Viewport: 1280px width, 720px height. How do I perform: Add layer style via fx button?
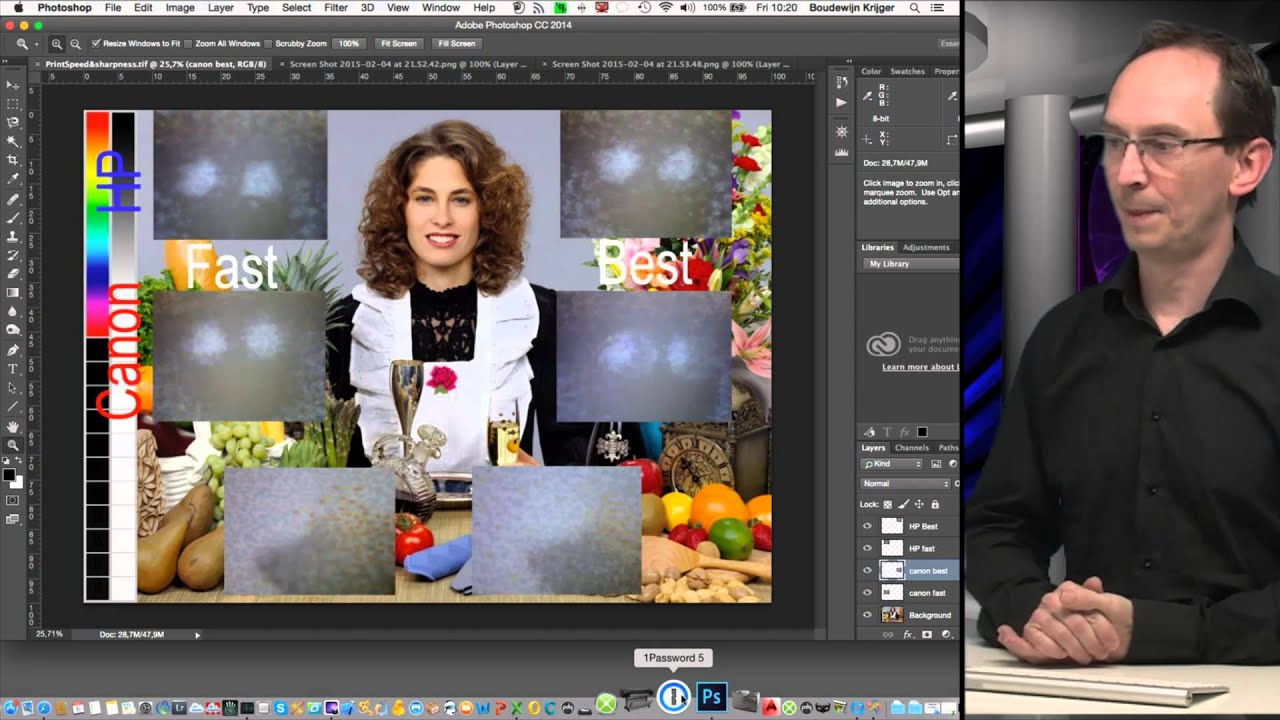pos(909,634)
